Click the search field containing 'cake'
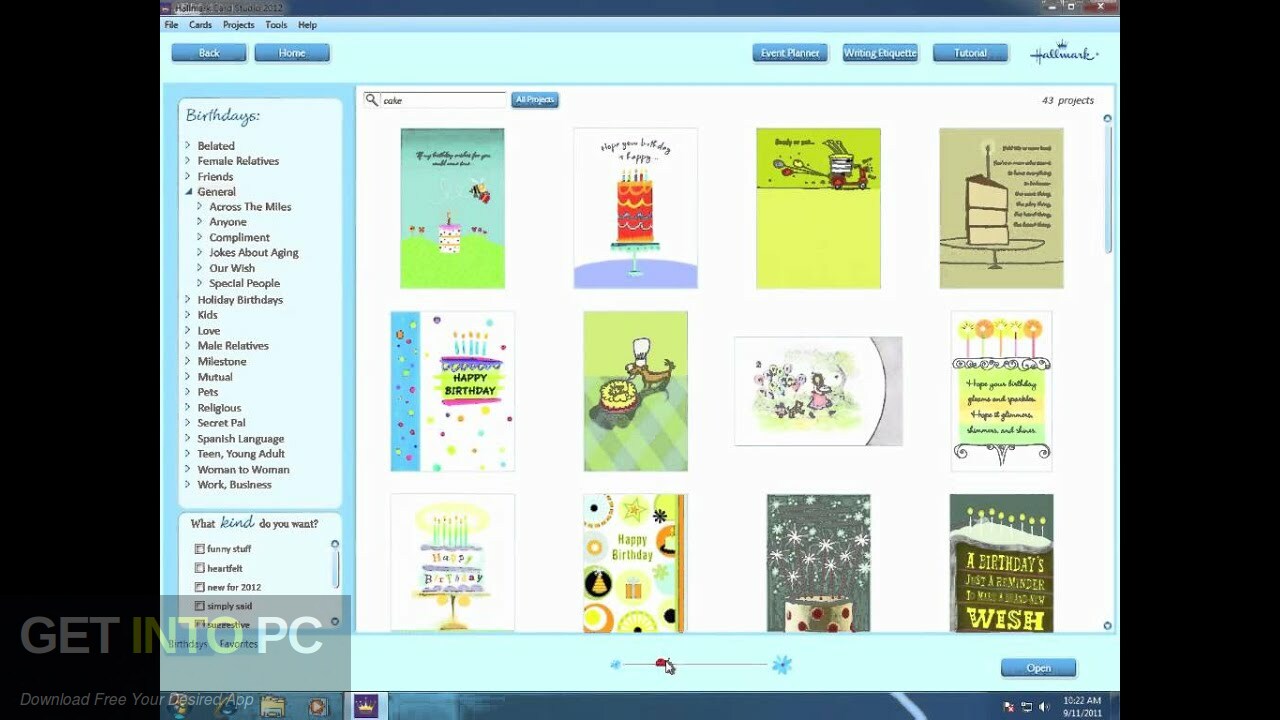 pyautogui.click(x=443, y=100)
